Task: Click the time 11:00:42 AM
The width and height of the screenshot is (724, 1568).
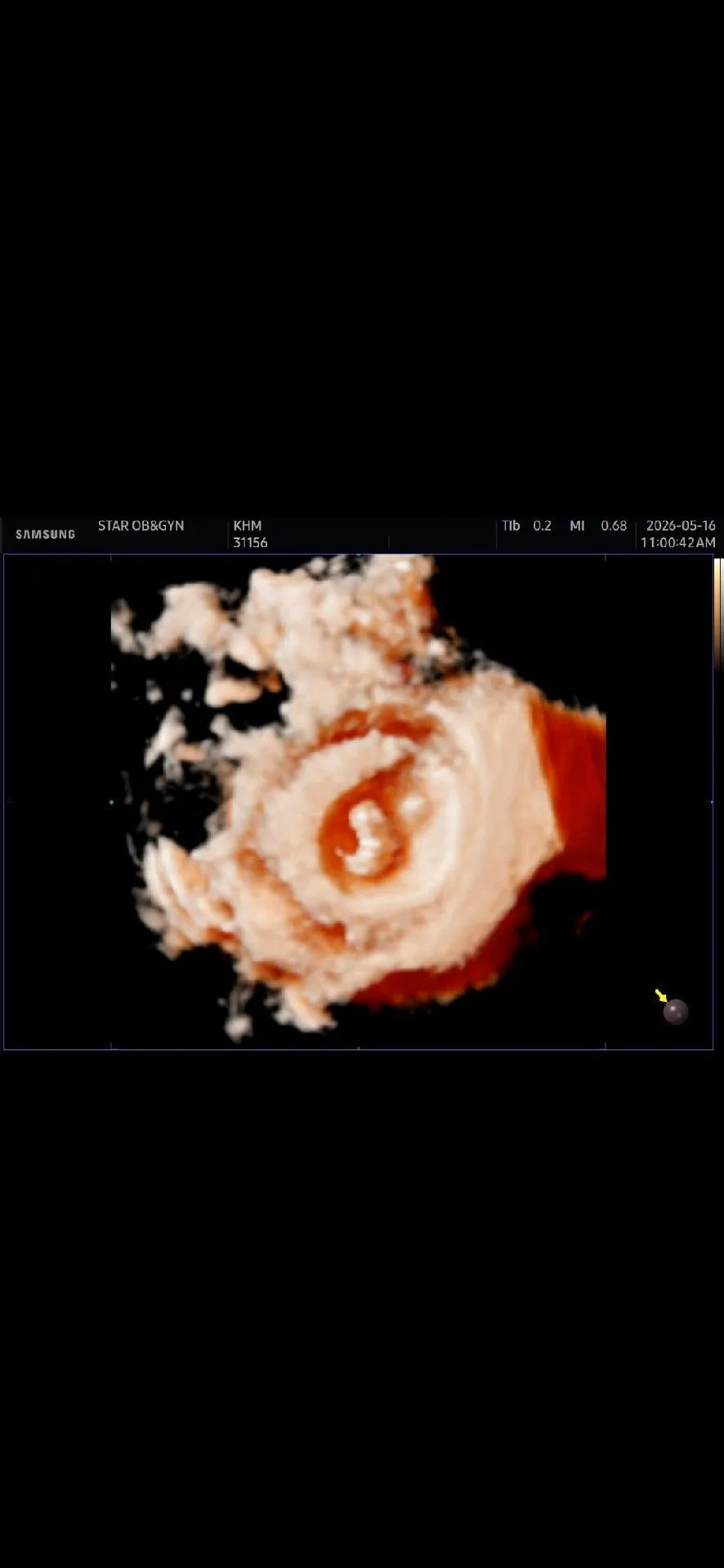Action: (677, 542)
